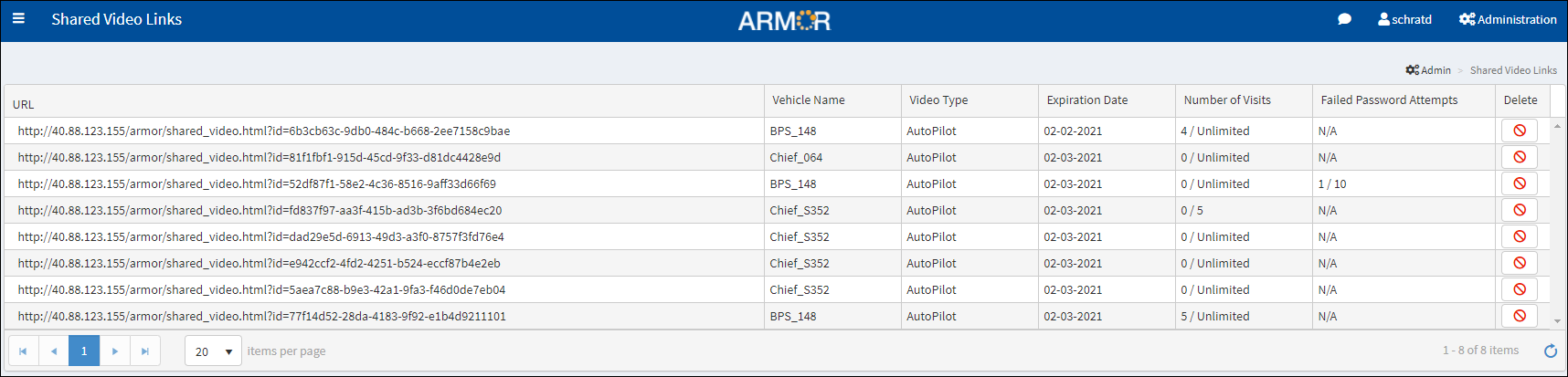Select page 1 in the pager
The image size is (1568, 377).
84,351
